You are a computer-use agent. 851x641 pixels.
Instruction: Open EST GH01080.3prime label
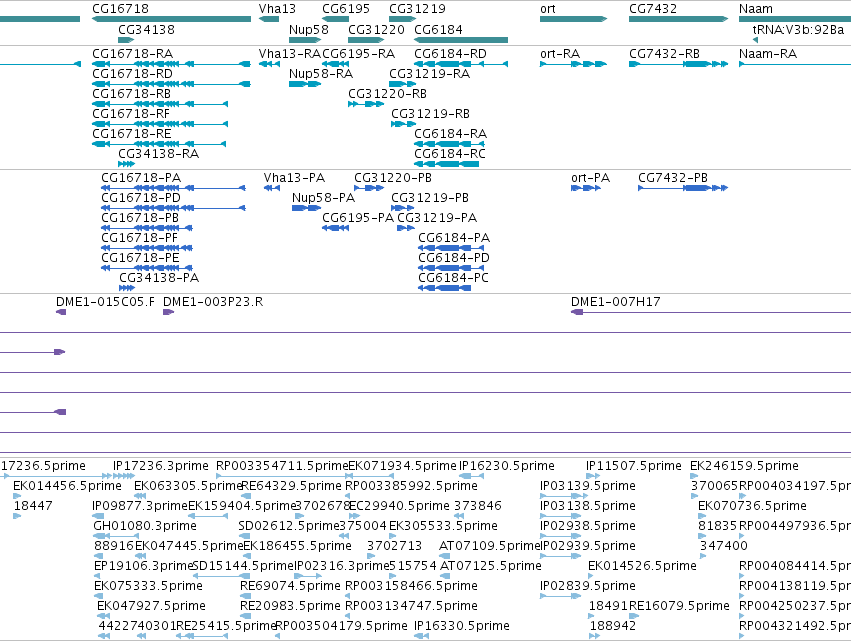point(145,526)
